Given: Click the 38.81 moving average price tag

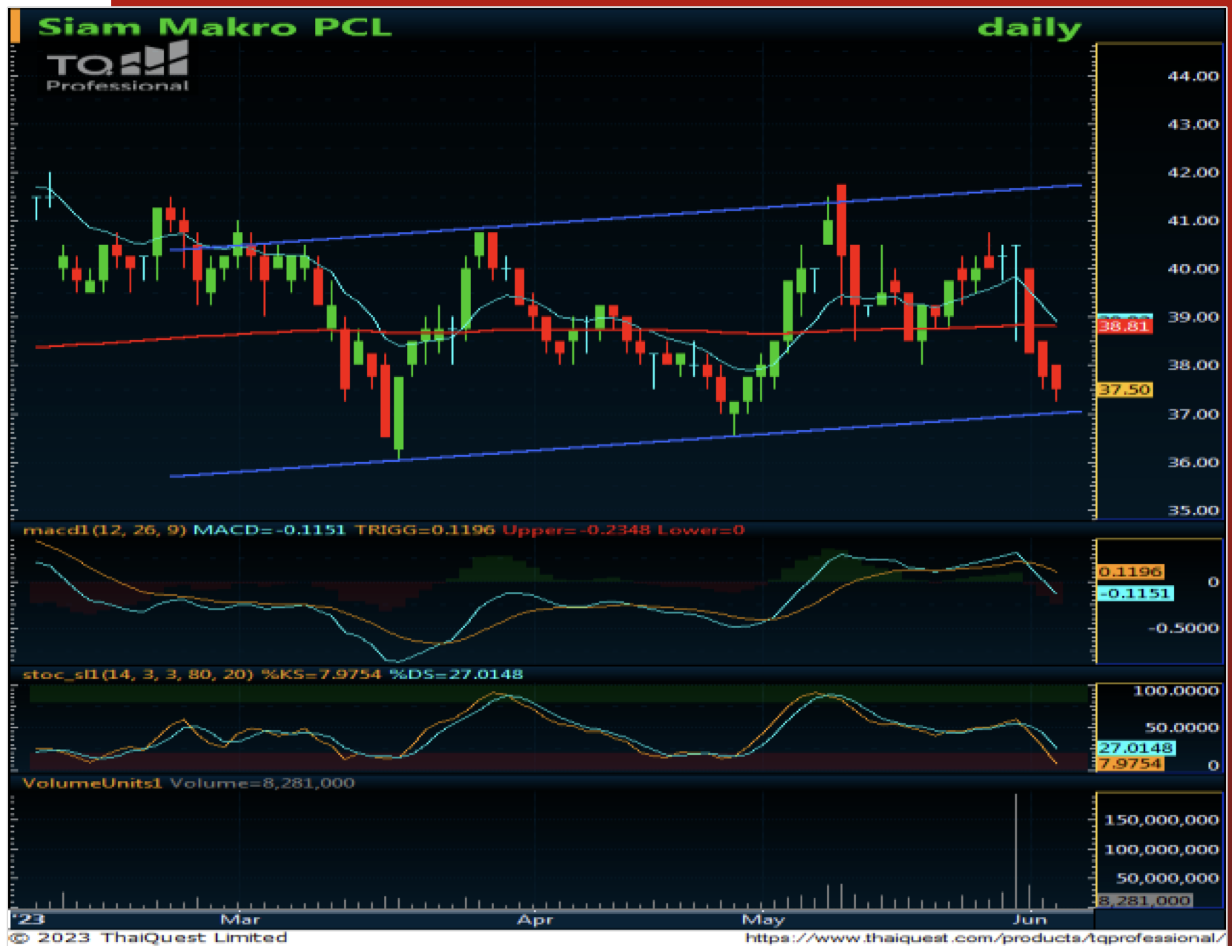Looking at the screenshot, I should (x=1125, y=325).
